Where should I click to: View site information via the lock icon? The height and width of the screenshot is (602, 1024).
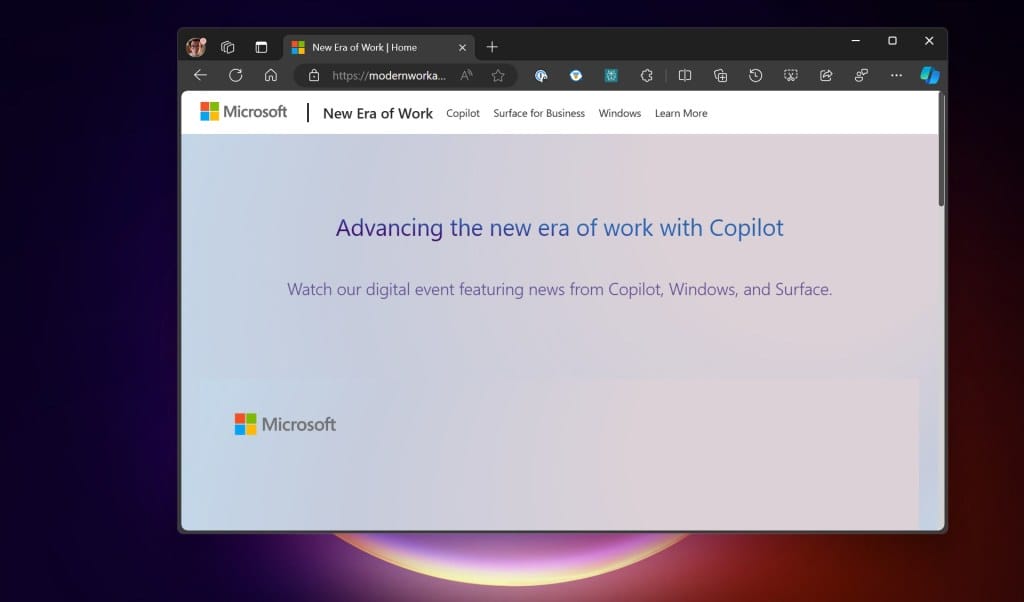(x=314, y=75)
